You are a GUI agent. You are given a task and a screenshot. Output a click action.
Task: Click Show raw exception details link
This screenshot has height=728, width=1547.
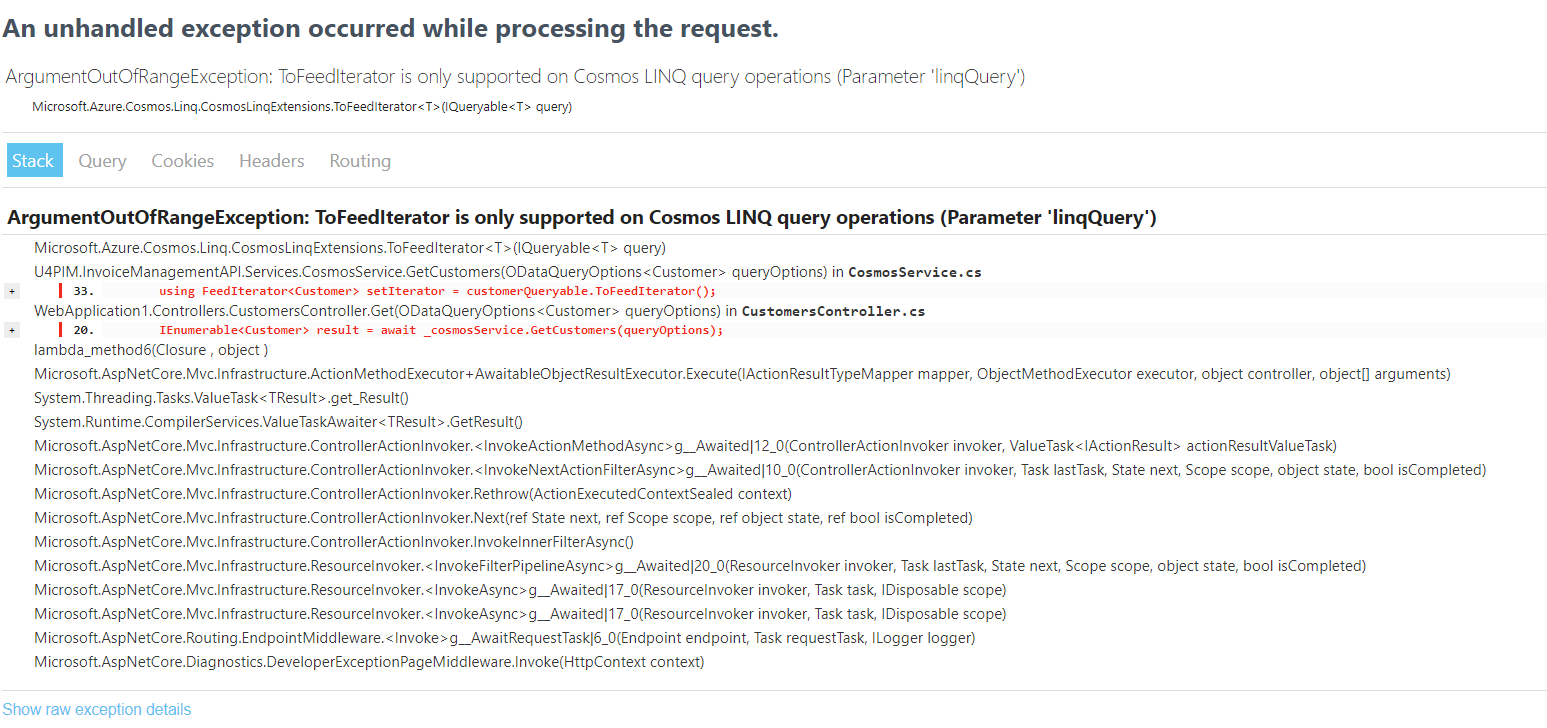pyautogui.click(x=96, y=709)
